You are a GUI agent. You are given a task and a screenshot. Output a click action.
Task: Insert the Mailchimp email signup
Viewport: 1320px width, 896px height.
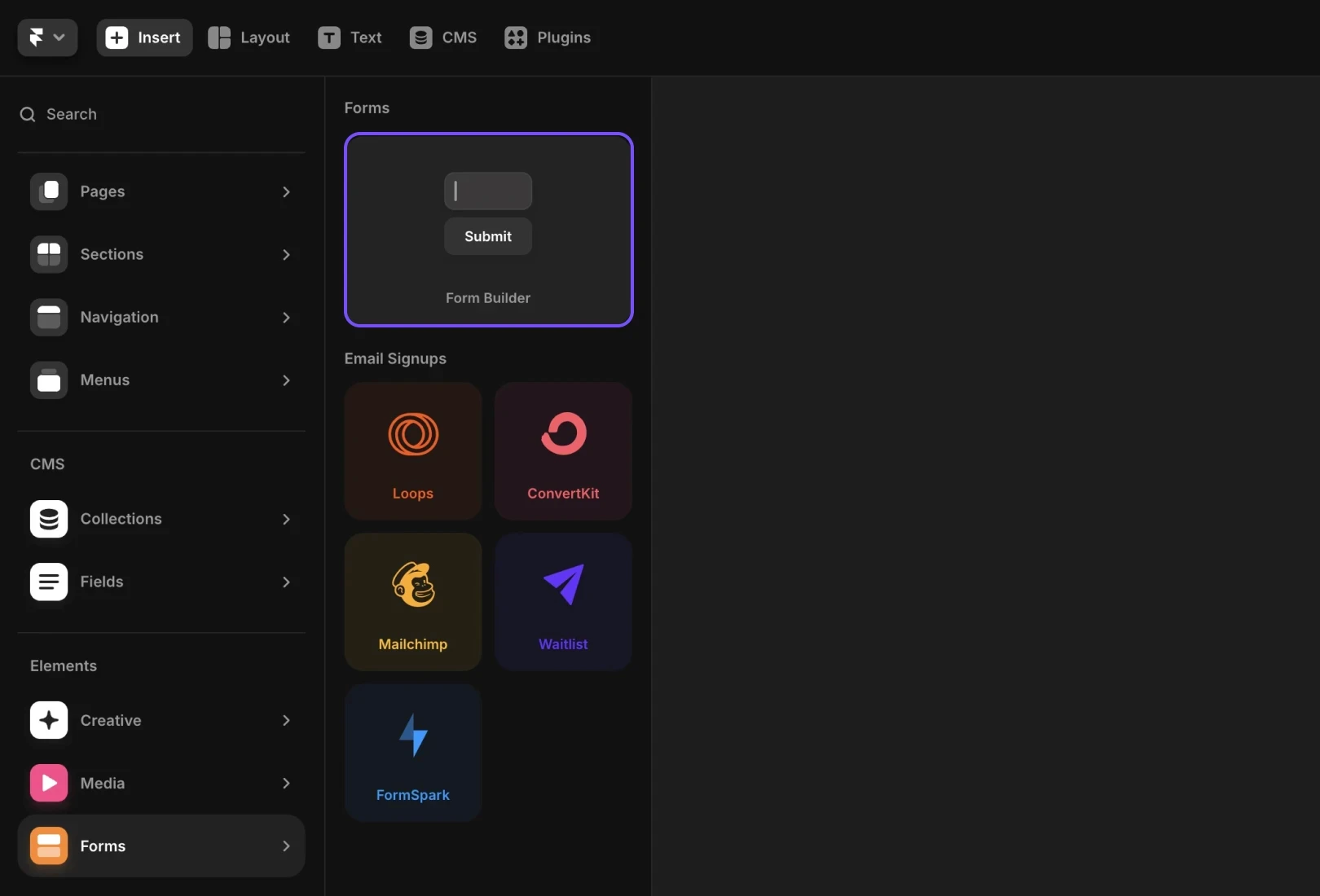[413, 602]
